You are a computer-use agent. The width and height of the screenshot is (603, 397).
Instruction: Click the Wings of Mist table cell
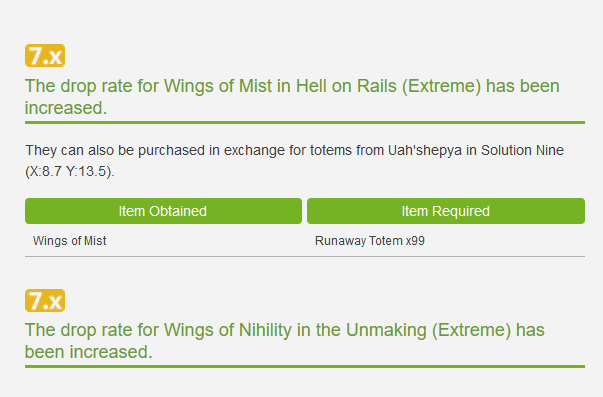[x=70, y=241]
